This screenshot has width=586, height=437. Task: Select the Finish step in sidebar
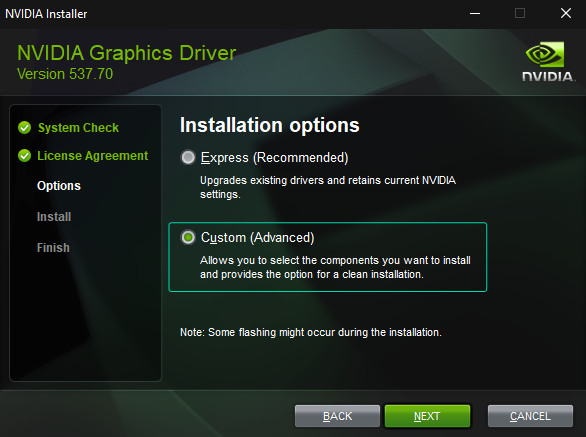53,247
